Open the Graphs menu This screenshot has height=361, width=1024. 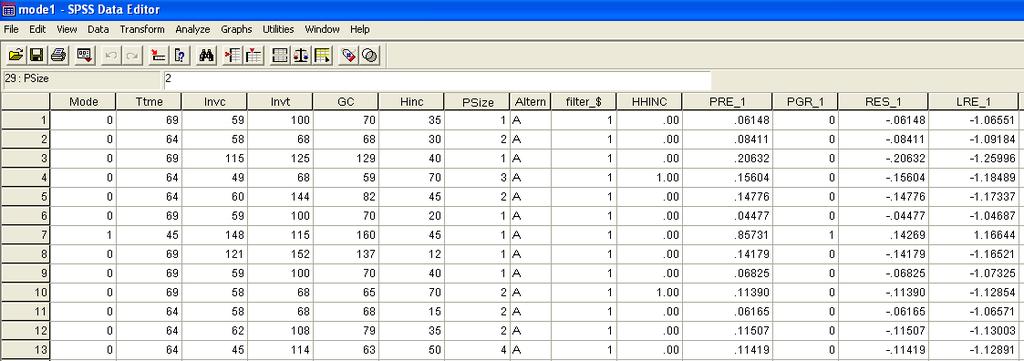[236, 29]
